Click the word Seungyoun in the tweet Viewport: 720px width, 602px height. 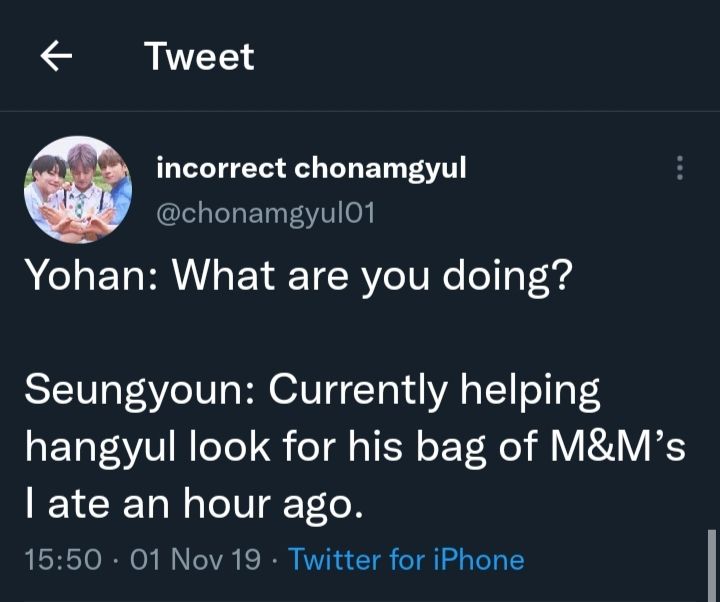(136, 391)
